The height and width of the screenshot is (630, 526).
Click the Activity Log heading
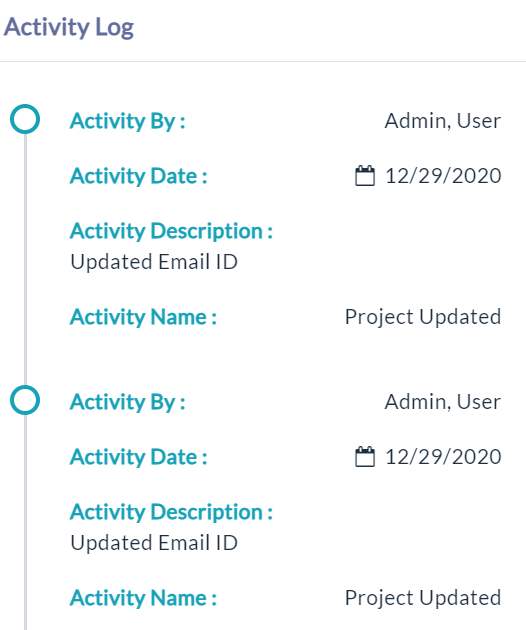(x=69, y=28)
